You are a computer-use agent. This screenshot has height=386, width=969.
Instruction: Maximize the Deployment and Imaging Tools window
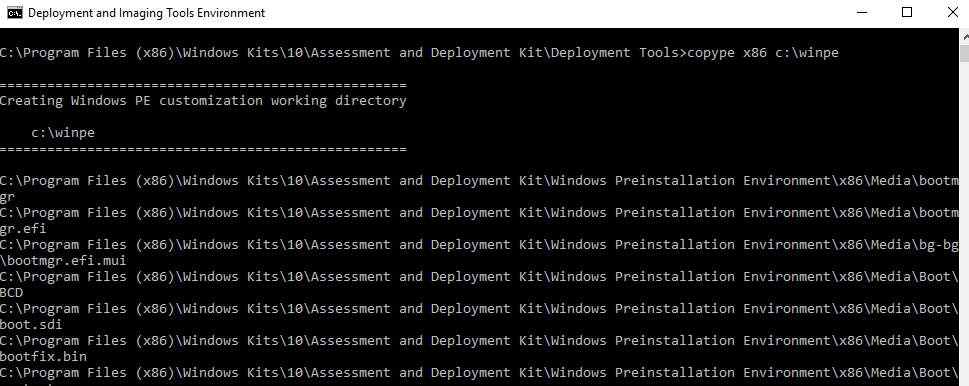click(907, 12)
